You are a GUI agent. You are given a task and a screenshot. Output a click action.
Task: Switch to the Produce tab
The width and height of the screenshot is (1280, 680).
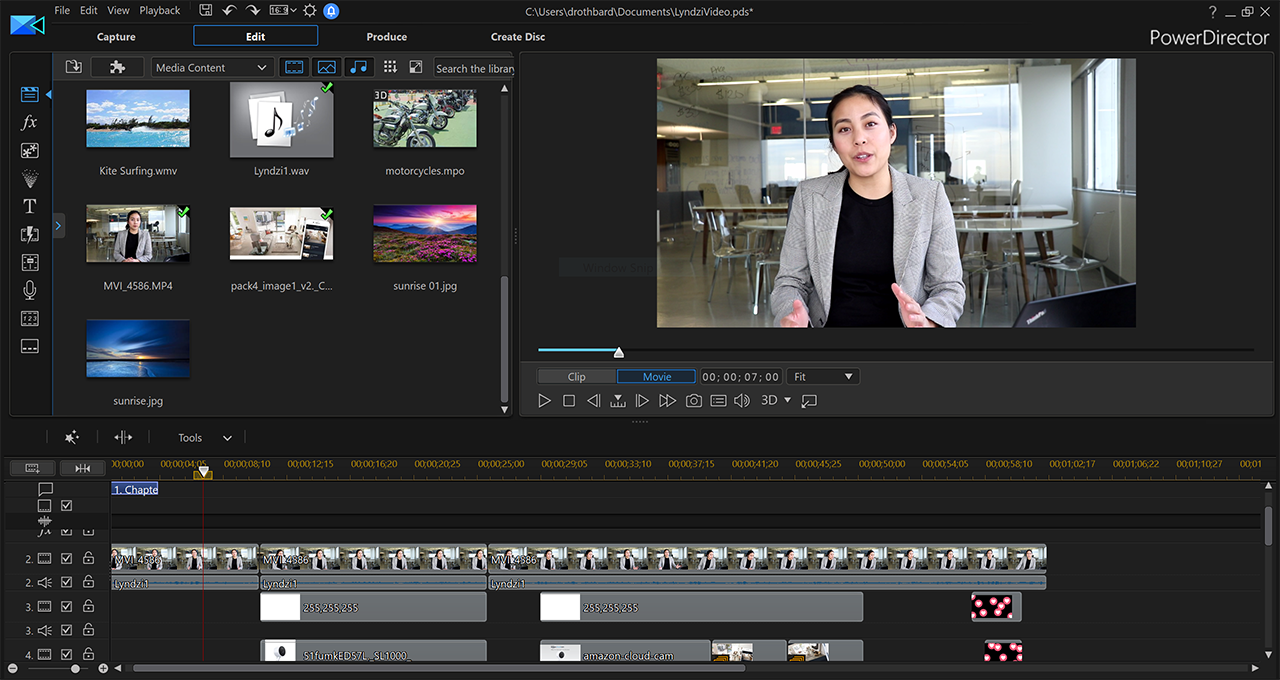point(386,37)
